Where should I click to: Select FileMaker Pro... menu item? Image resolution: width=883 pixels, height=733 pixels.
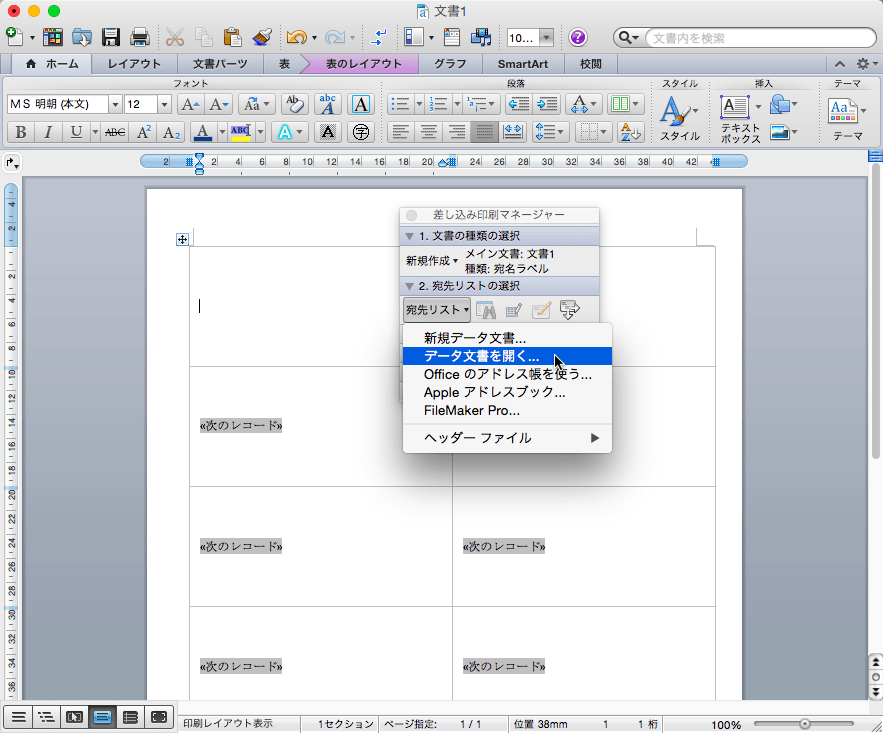click(507, 410)
